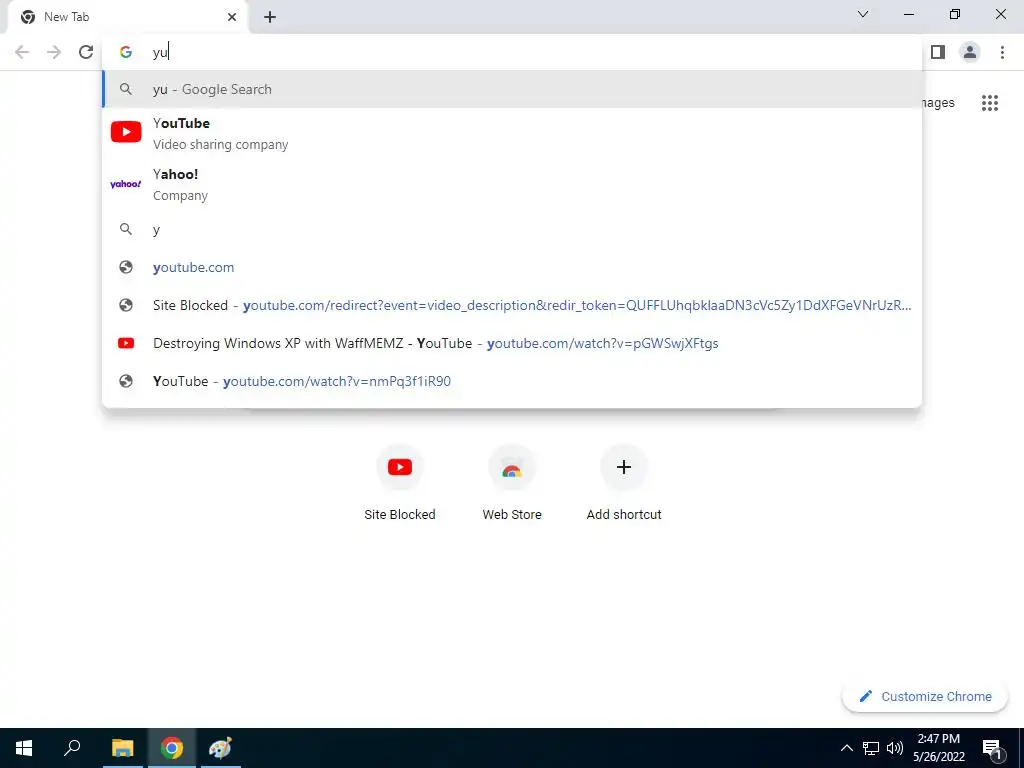The width and height of the screenshot is (1024, 768).
Task: Open Destroying Windows XP with WaffMEMZ suggestion
Action: (x=512, y=343)
